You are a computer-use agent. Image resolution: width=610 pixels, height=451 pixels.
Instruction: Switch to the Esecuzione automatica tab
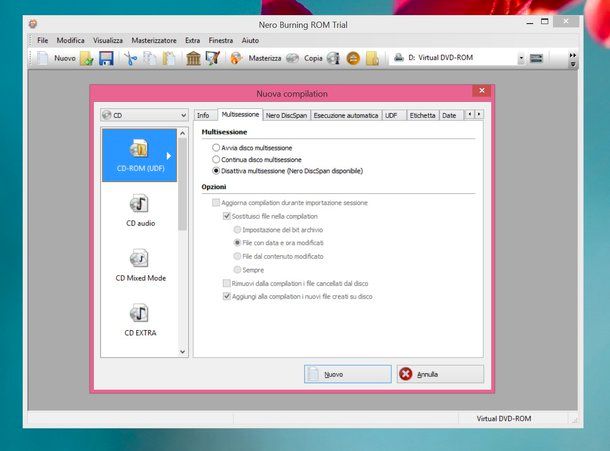point(345,115)
